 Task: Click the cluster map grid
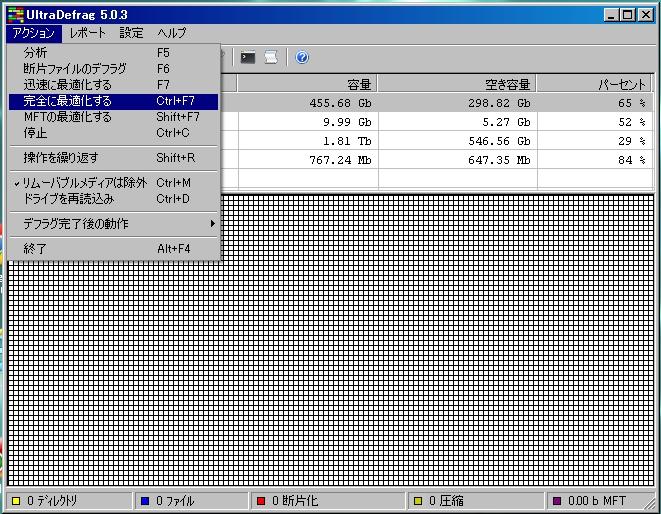[330, 340]
